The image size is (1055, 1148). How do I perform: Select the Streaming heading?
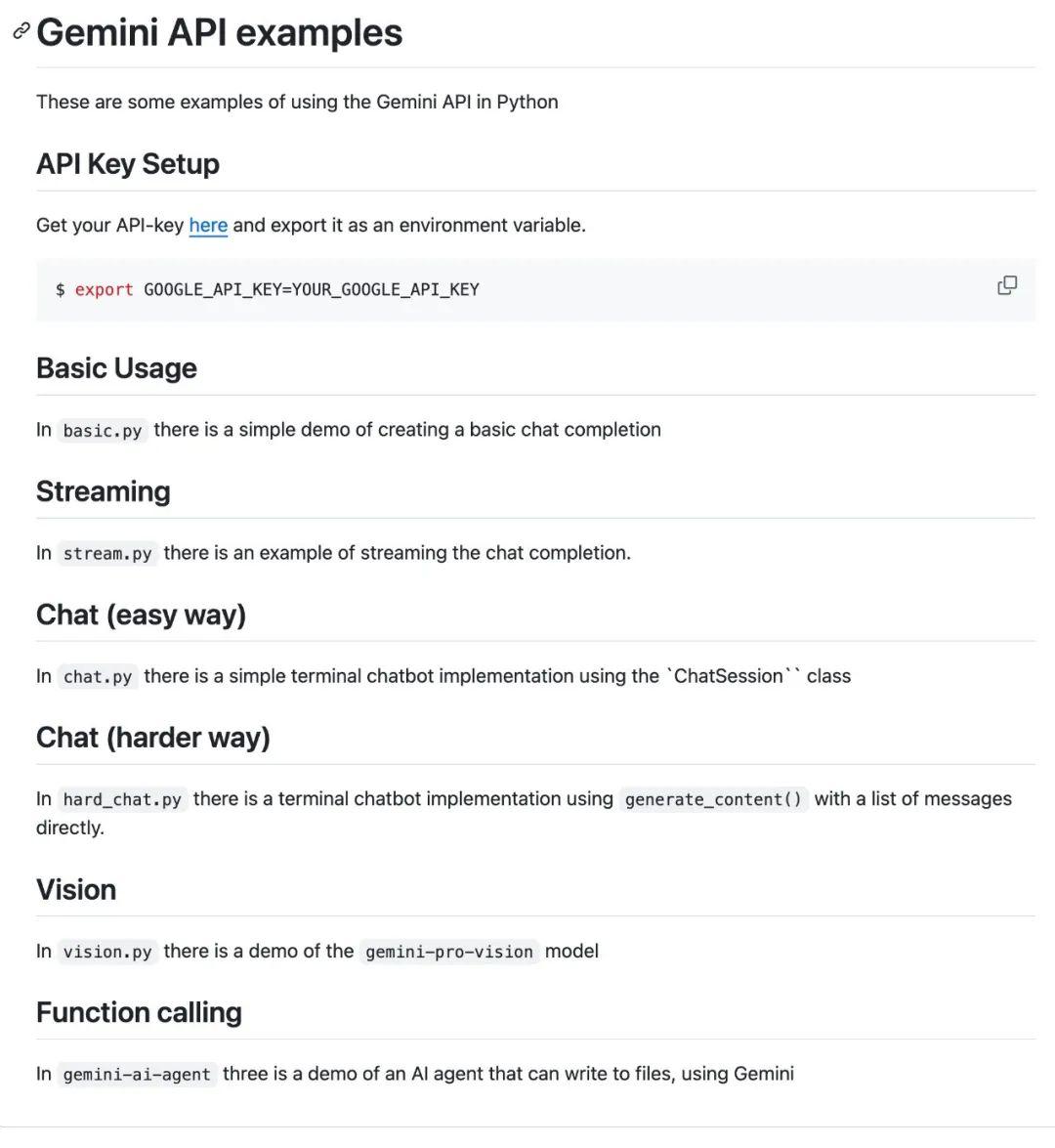(103, 491)
